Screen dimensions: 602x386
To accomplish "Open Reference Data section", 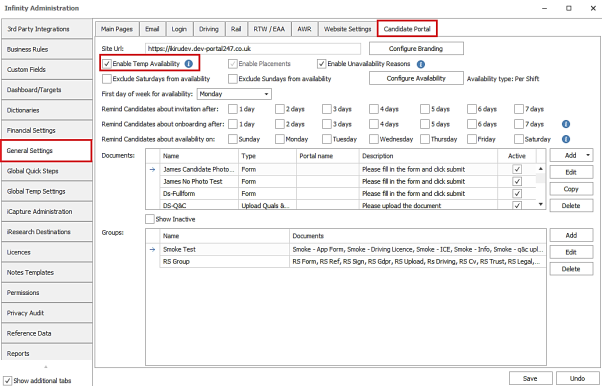I will [46, 333].
